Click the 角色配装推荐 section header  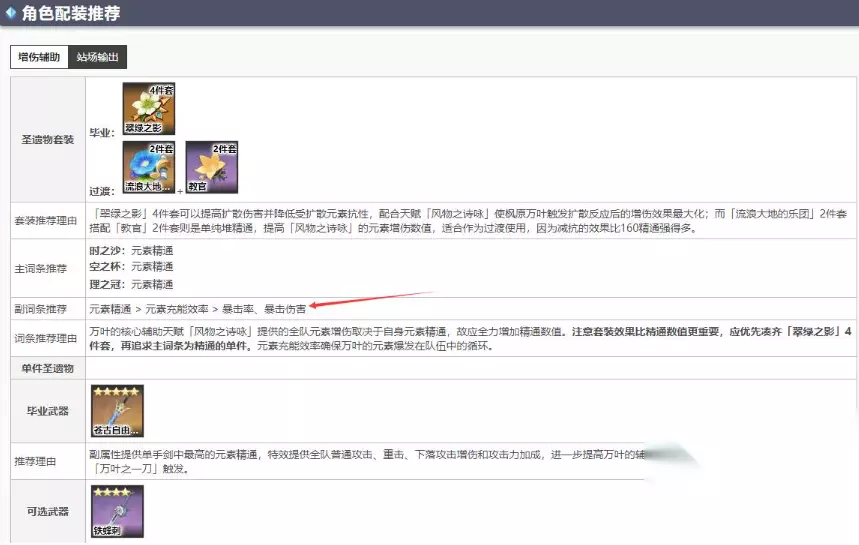tap(430, 13)
